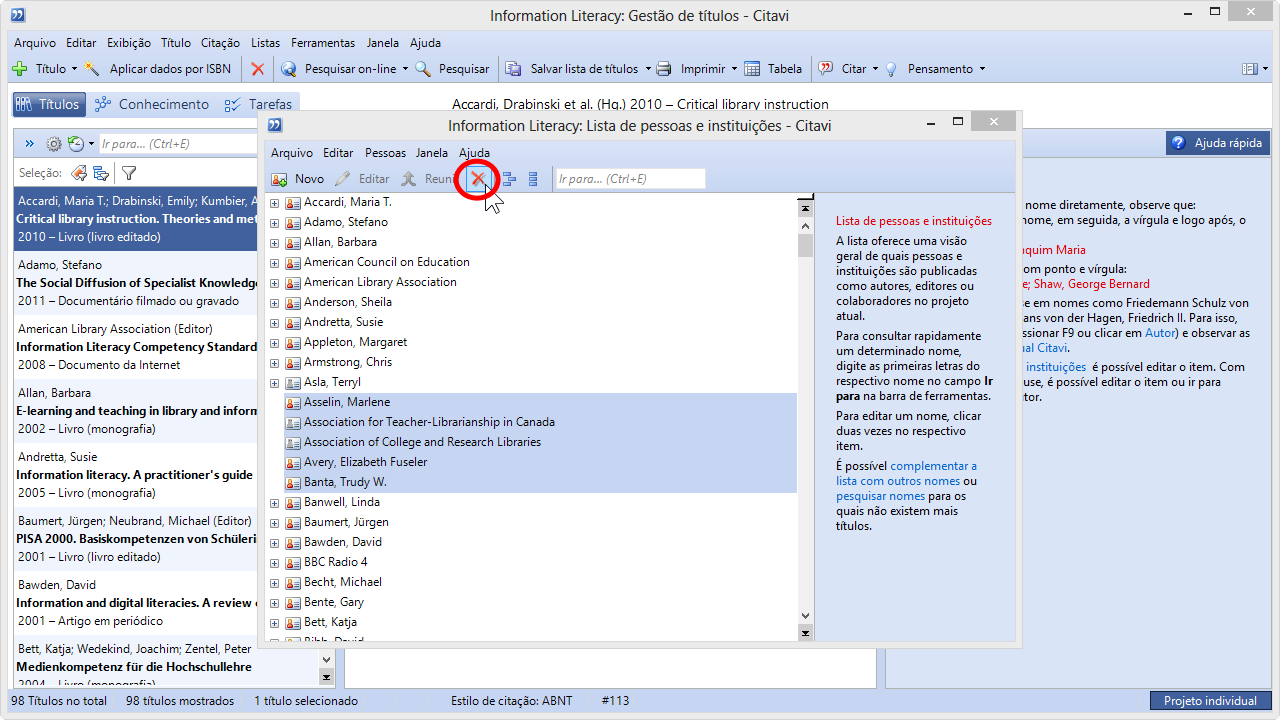Open Ajuda rápida help button
Screen dimensions: 1280x720
pos(1217,143)
